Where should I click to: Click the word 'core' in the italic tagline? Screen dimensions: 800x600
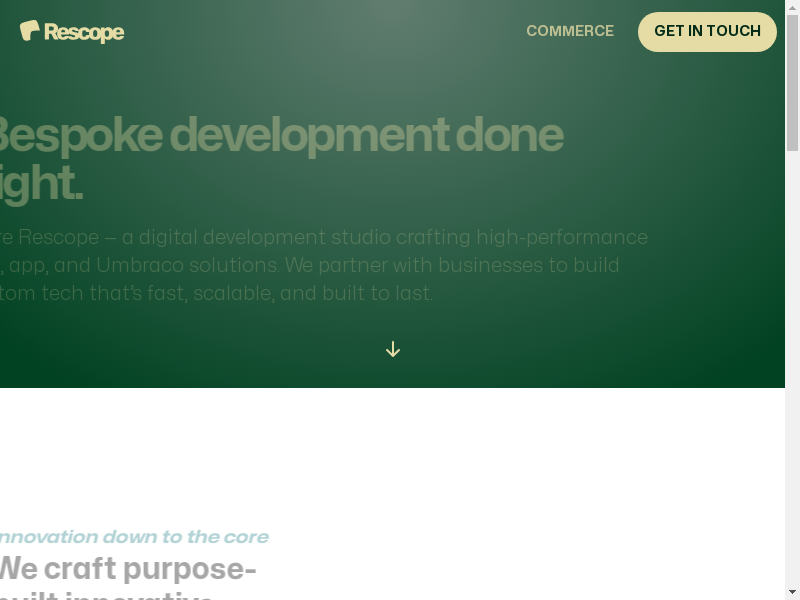pos(246,537)
